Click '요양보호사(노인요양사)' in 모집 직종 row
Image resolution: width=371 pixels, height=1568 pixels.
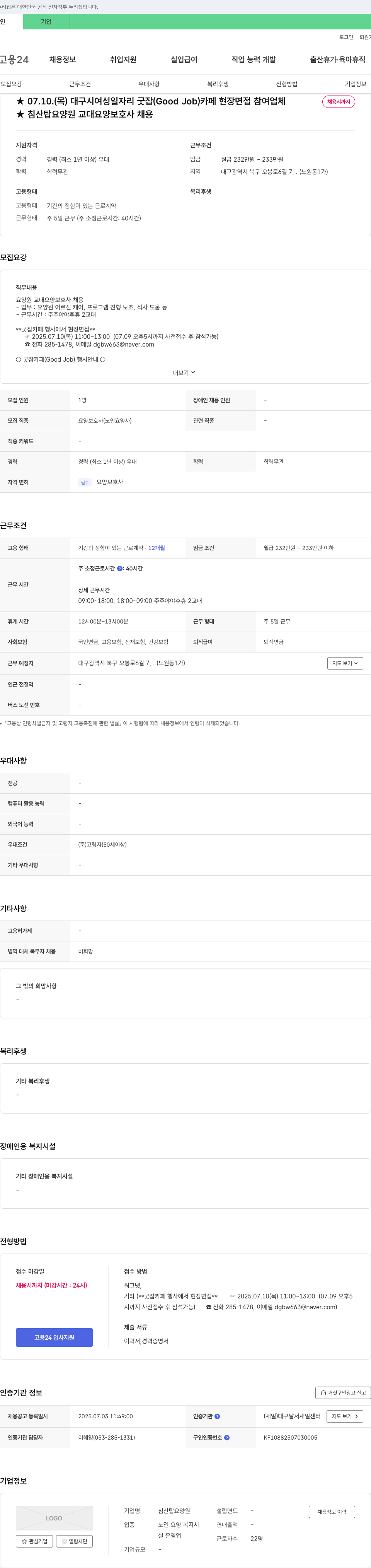coord(105,420)
